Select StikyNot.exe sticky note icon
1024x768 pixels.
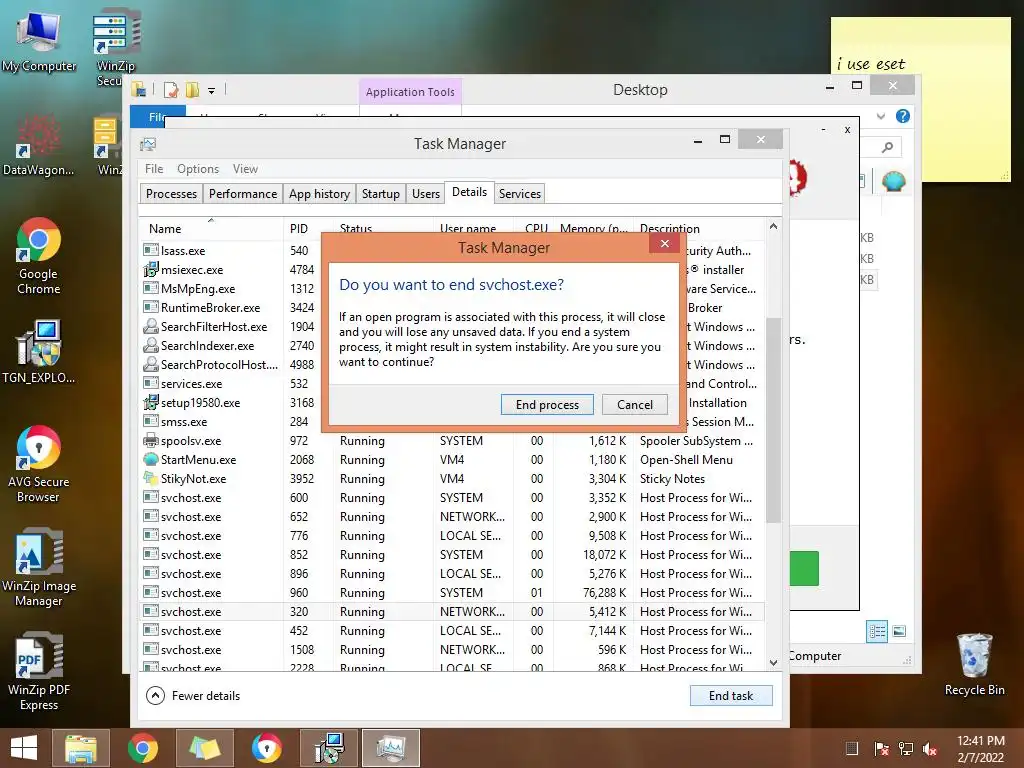coord(151,478)
